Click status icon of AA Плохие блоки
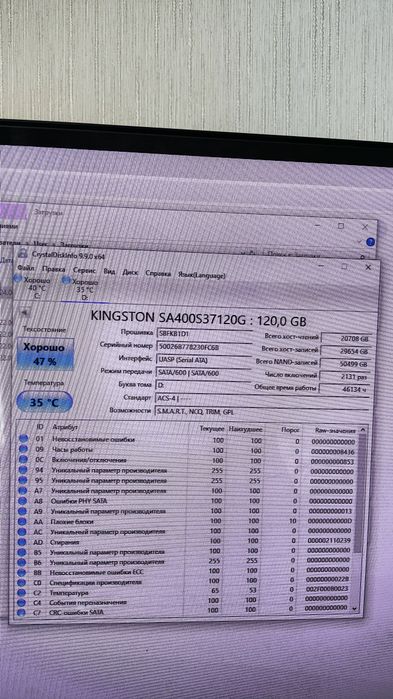 (22, 521)
